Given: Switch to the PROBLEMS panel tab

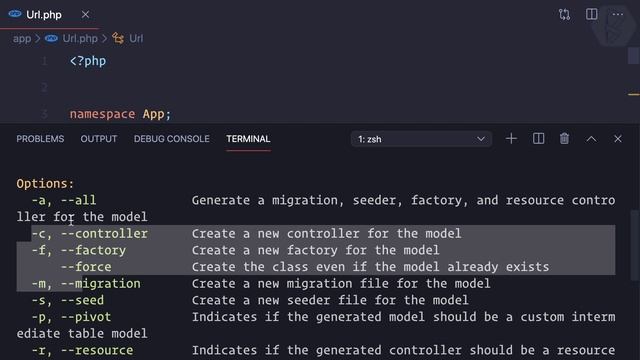Looking at the screenshot, I should pos(40,139).
